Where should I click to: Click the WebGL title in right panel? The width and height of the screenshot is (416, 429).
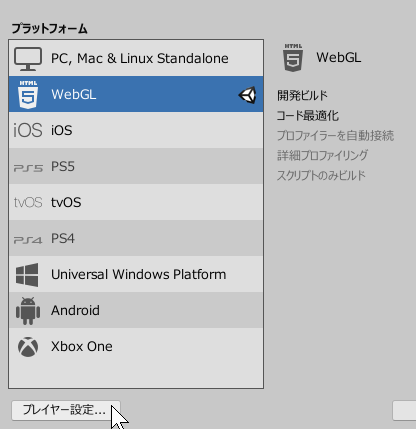coord(339,57)
